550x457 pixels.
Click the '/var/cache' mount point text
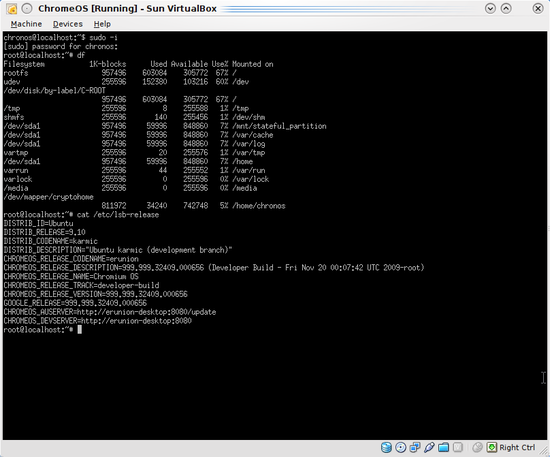point(253,135)
